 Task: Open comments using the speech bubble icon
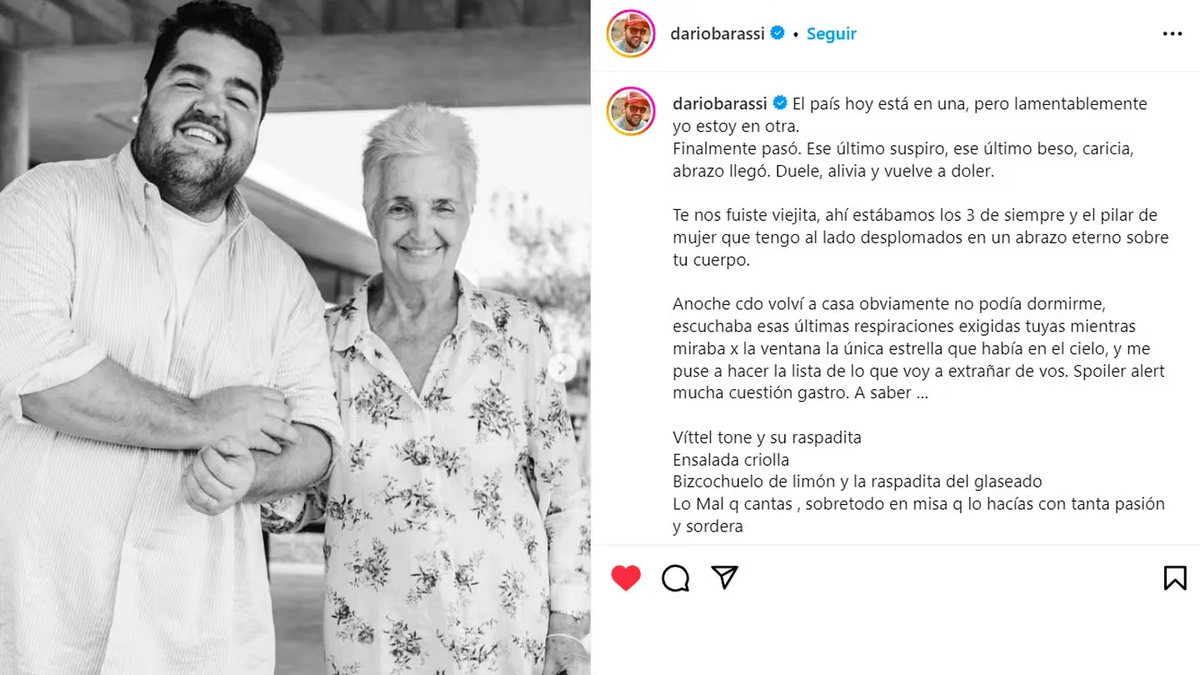[676, 578]
